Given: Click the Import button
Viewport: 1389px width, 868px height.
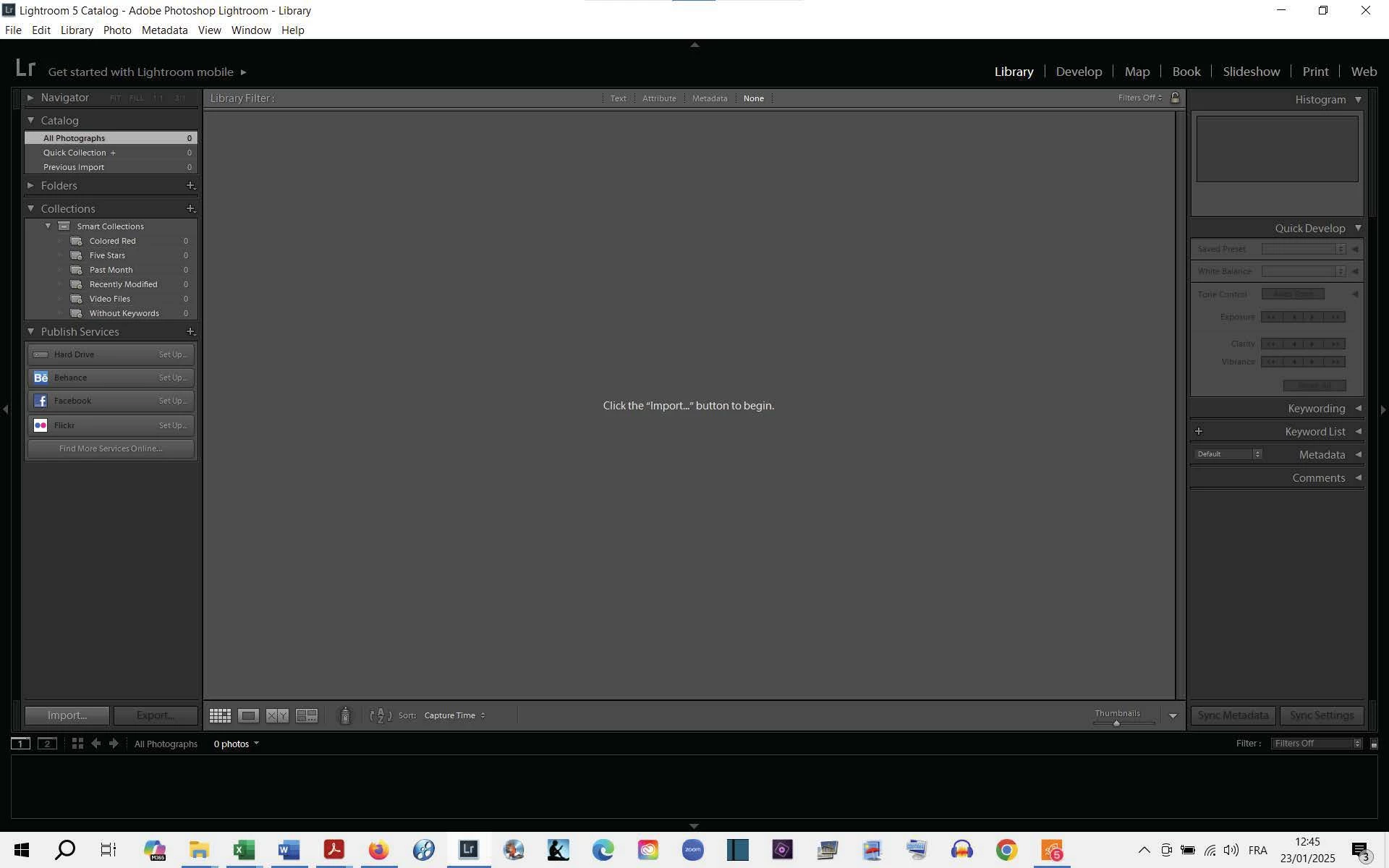Looking at the screenshot, I should click(x=67, y=715).
